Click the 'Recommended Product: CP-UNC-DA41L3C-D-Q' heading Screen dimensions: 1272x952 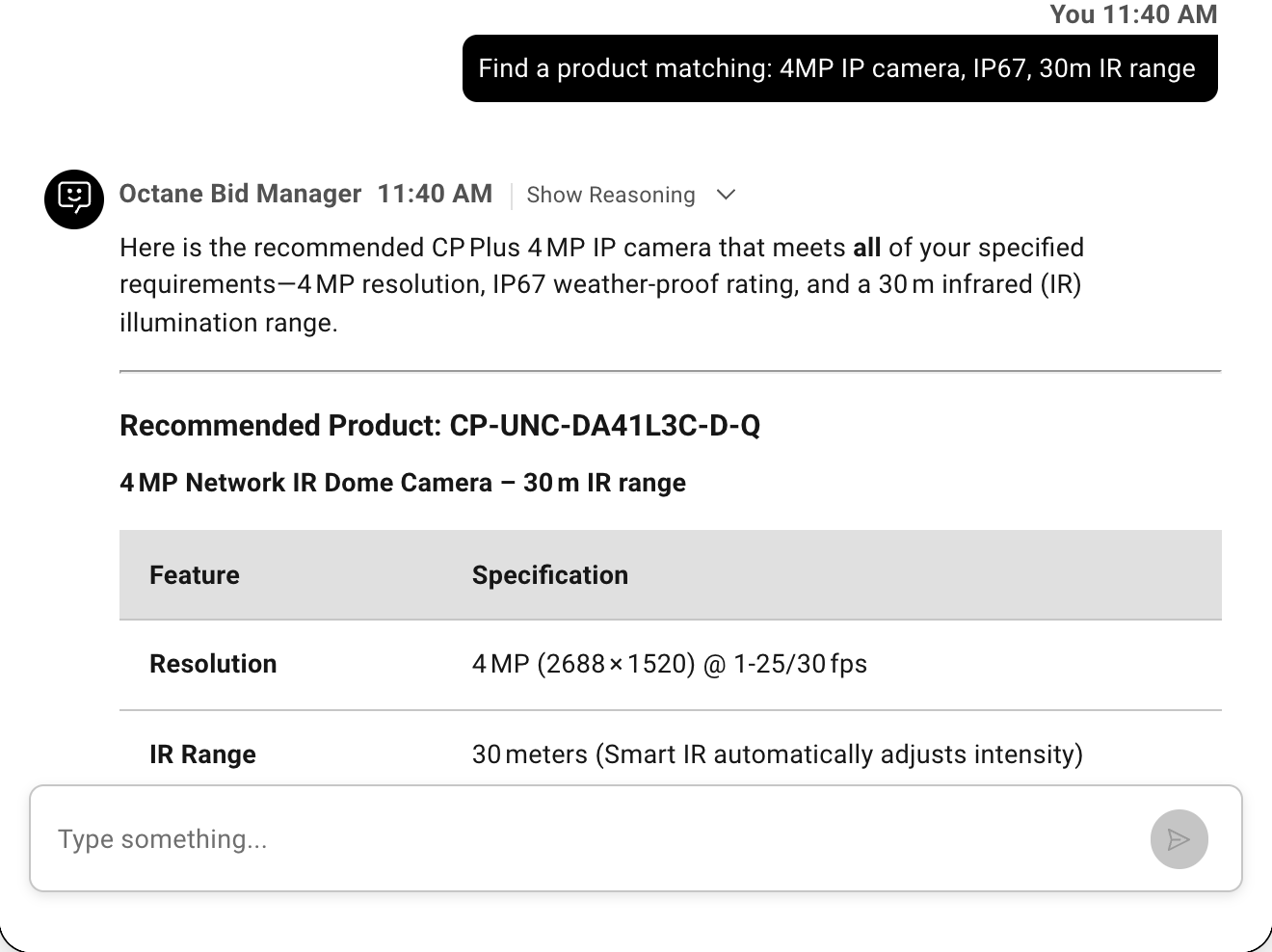[440, 425]
